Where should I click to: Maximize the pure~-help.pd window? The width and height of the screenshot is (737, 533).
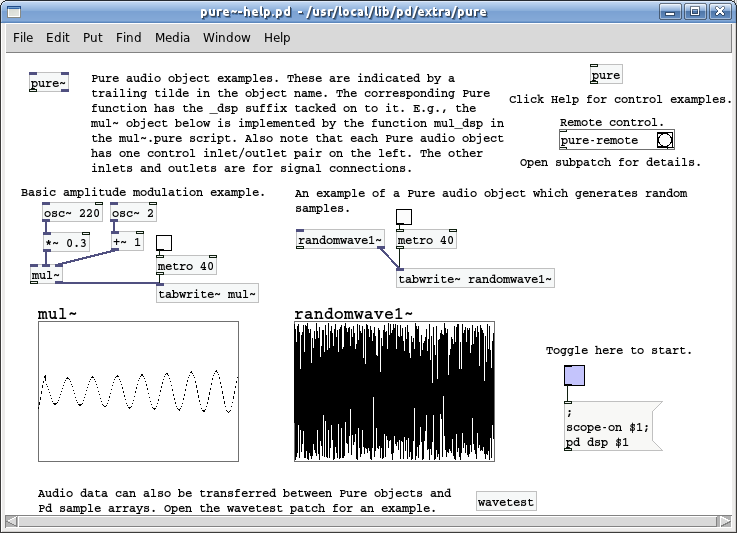click(695, 11)
